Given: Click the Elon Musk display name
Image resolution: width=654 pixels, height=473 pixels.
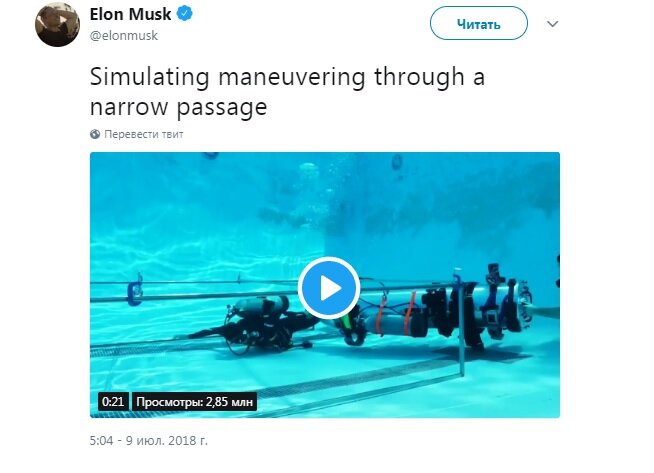Looking at the screenshot, I should (131, 14).
